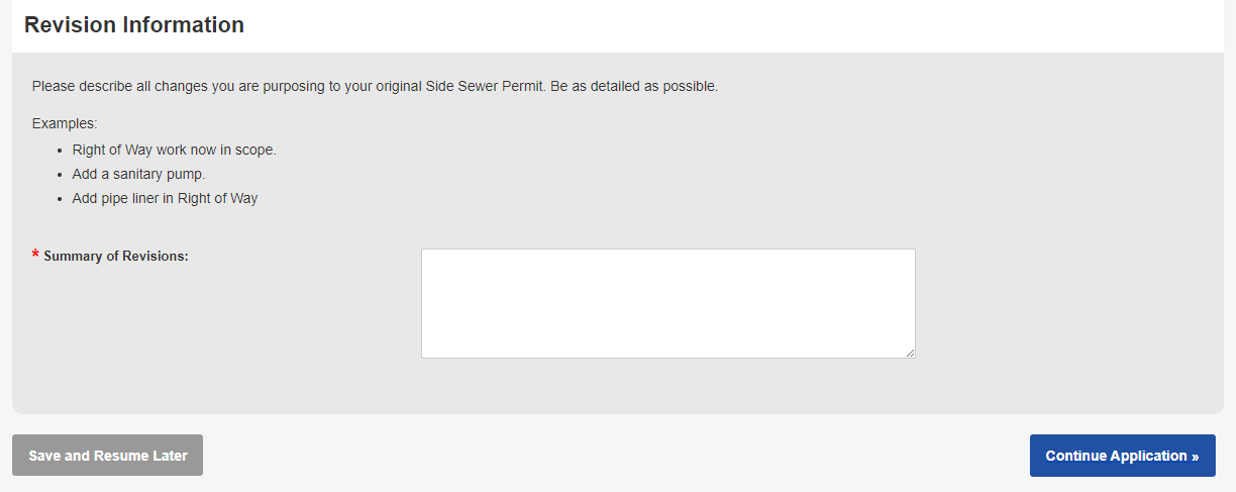
Task: Click the sentence 'Be as detailed as possible.'
Action: (634, 86)
